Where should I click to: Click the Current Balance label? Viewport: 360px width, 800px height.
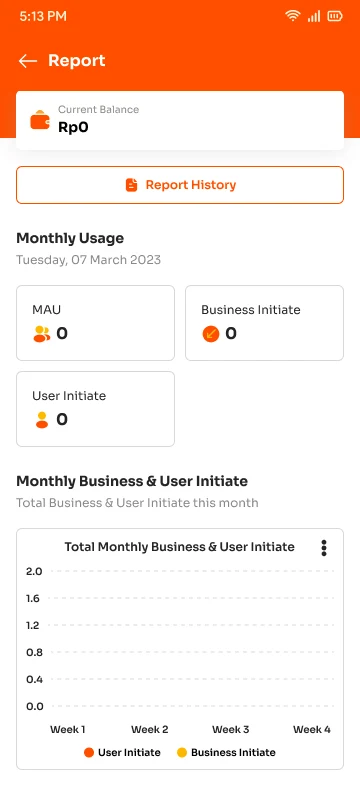pos(98,109)
